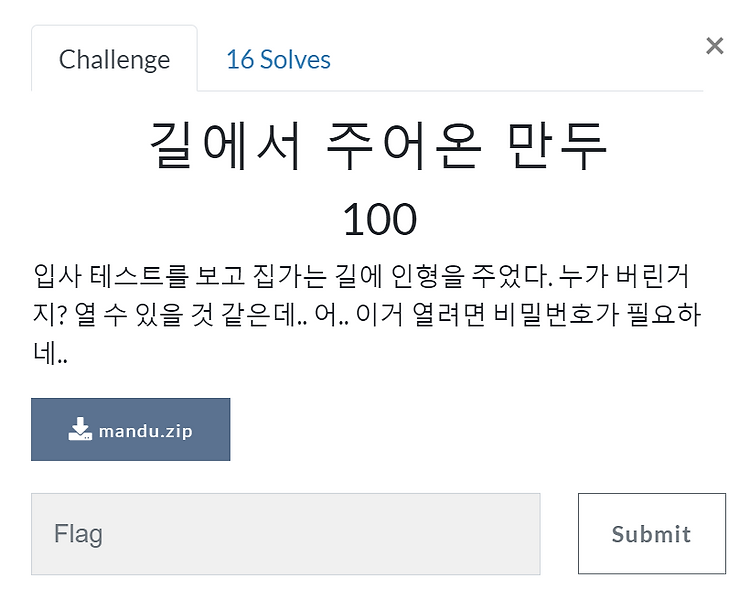
Task: Click the download icon on mandu.zip button
Action: [x=80, y=429]
